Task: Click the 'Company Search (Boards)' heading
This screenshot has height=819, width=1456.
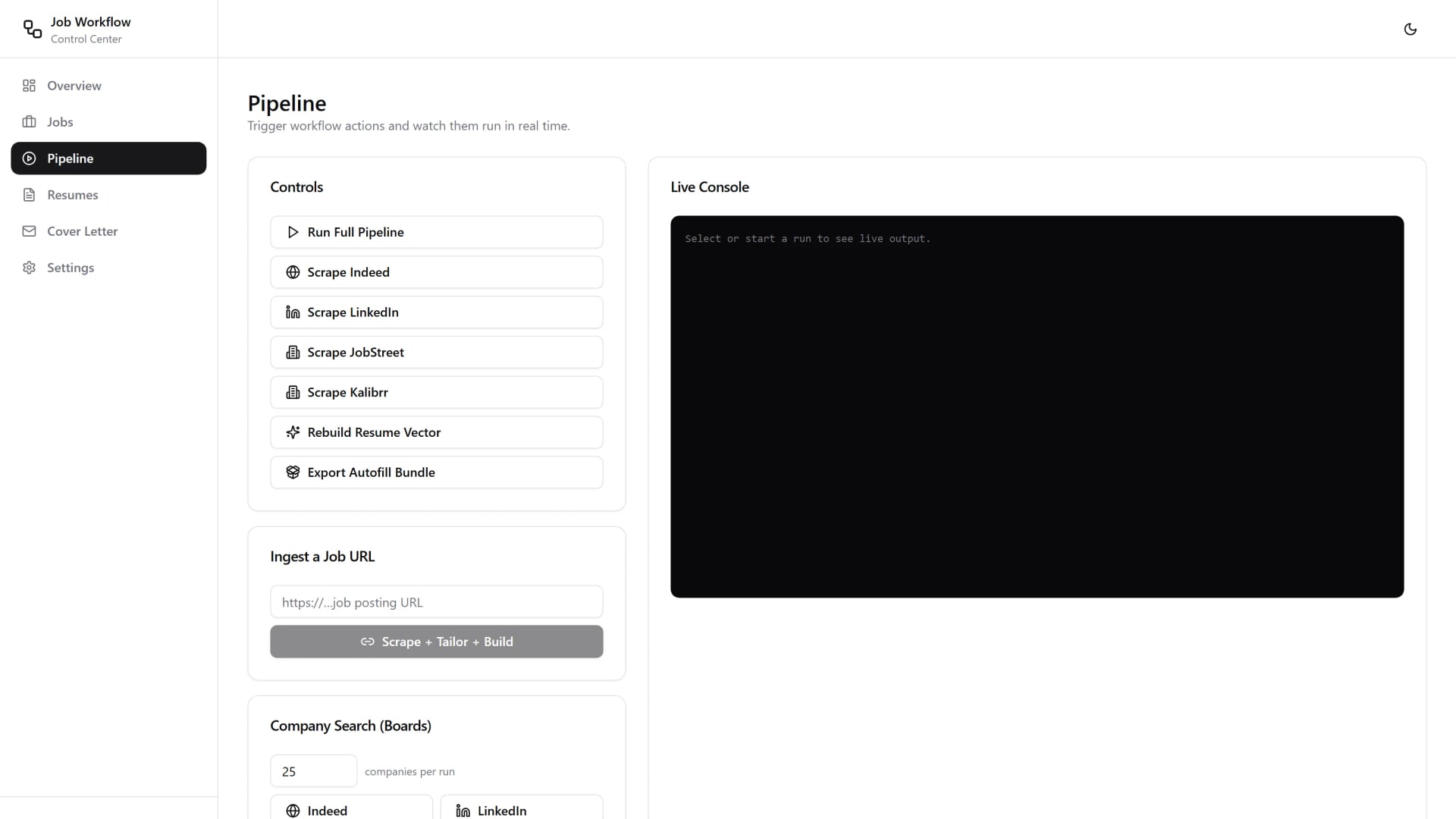Action: coord(351,726)
